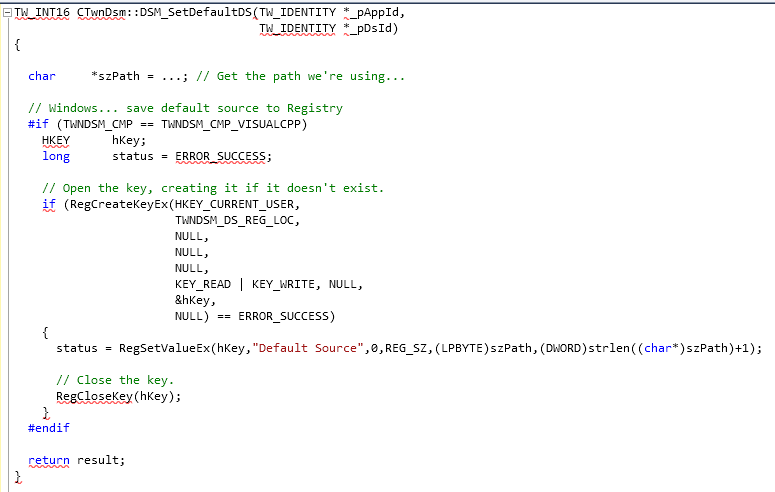Click the (LPBYTE)szPath cast
Viewport: 775px width, 492px height.
(483, 348)
